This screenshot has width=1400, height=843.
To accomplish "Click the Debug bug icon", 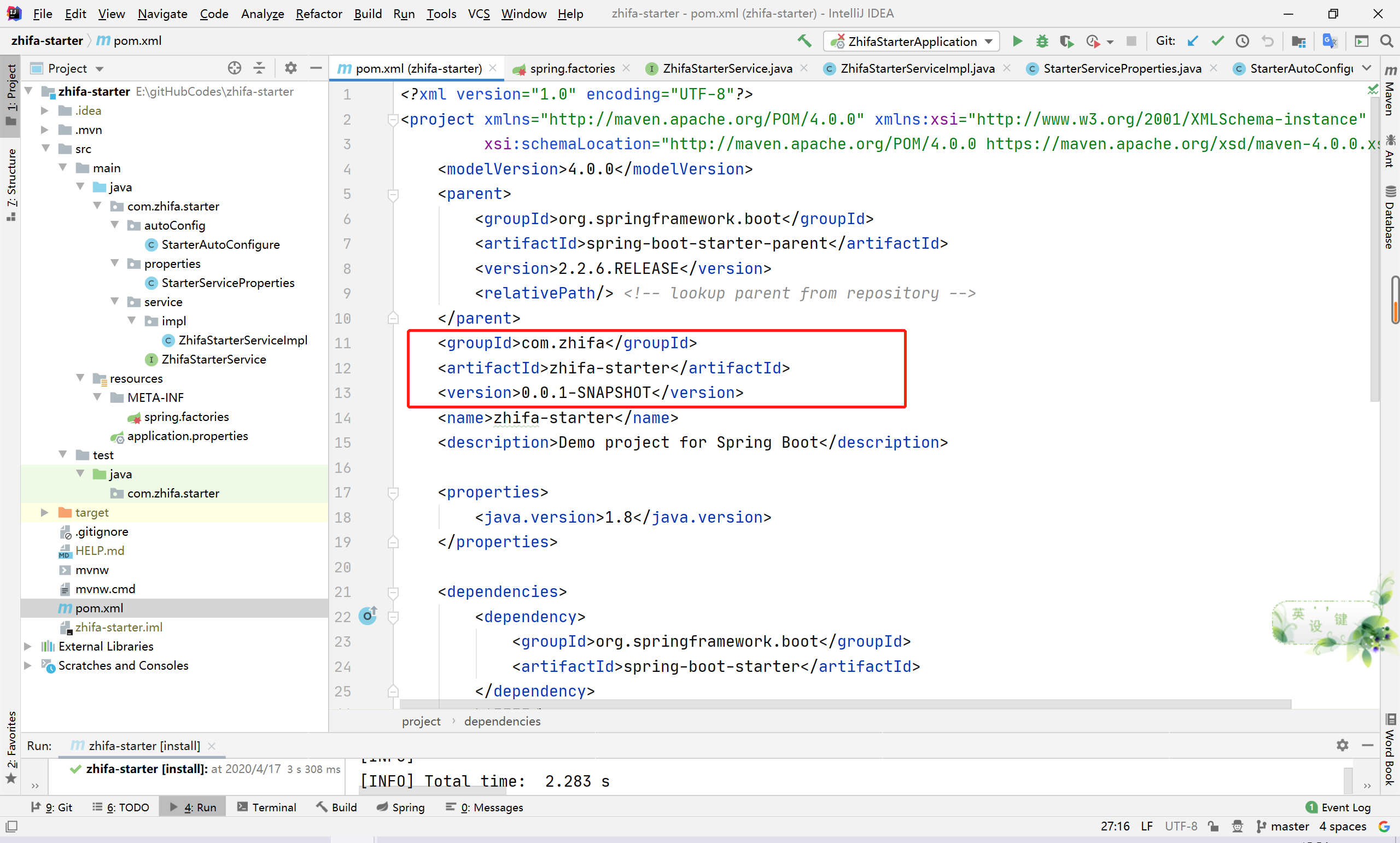I will pos(1041,41).
